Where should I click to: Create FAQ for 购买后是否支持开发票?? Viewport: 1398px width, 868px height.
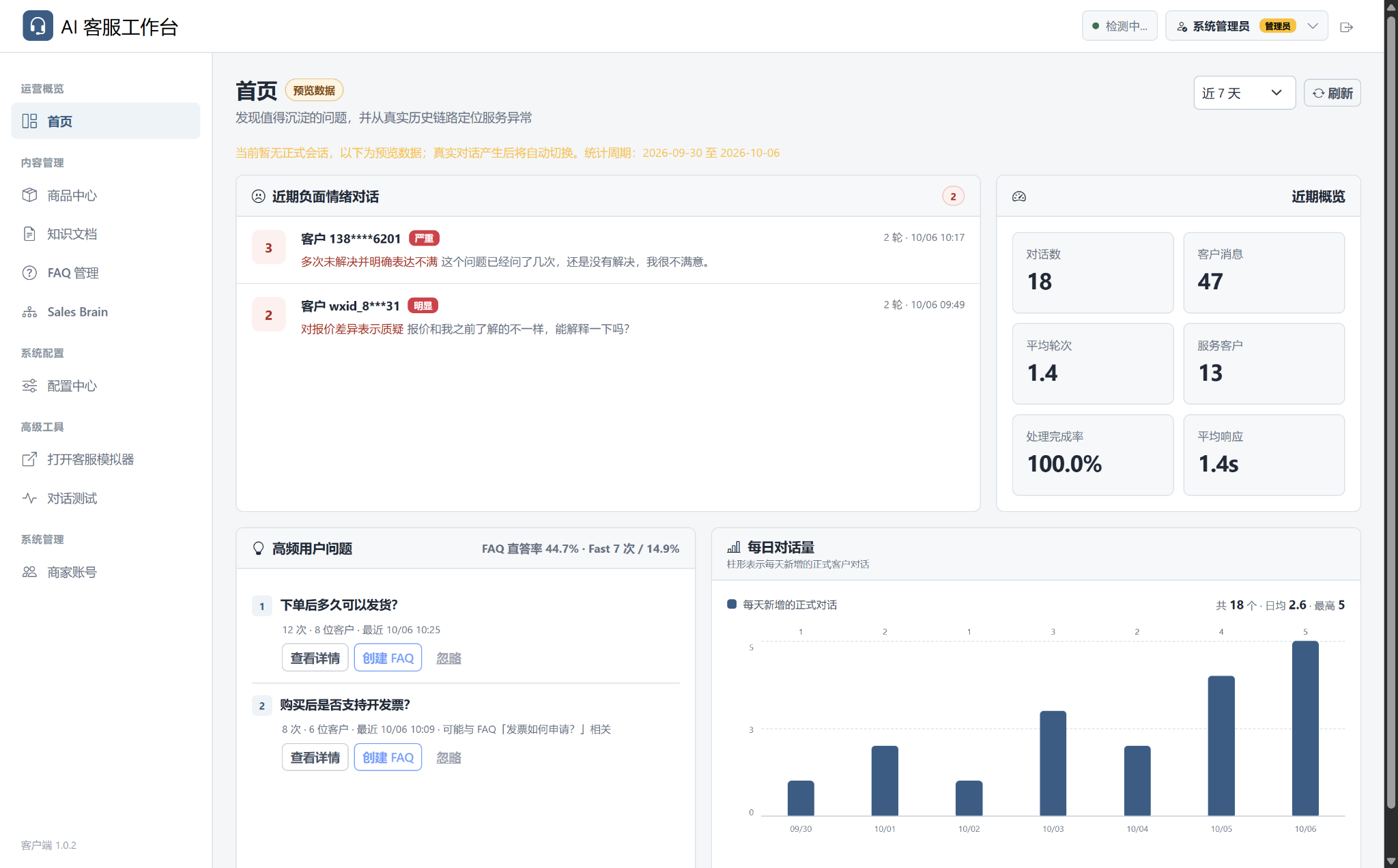click(388, 757)
